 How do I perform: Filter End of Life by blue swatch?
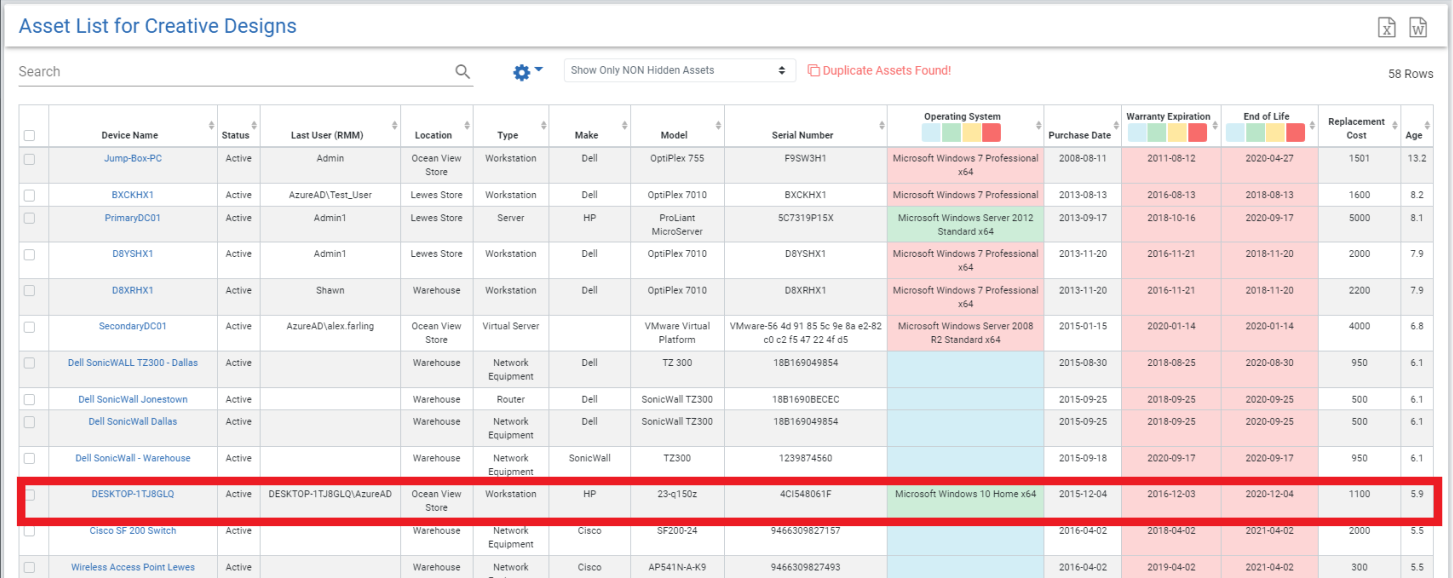pos(1236,132)
